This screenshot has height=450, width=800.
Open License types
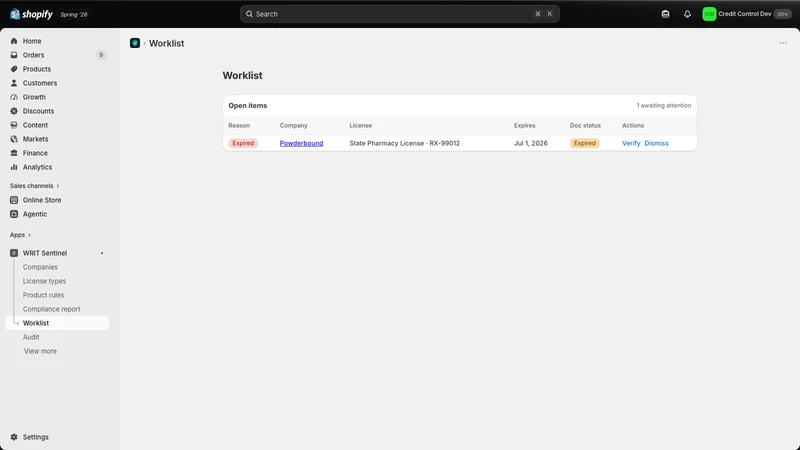click(x=44, y=281)
